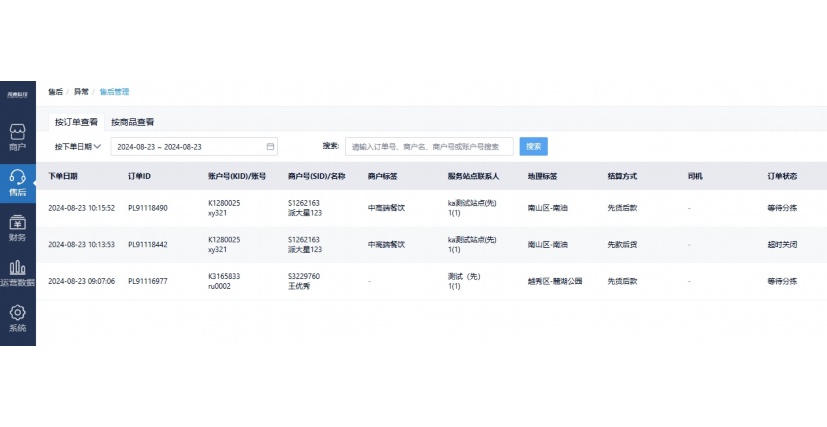This screenshot has height=427, width=827.
Task: Click date 2024-08-23 09:07:06
Action: point(81,282)
